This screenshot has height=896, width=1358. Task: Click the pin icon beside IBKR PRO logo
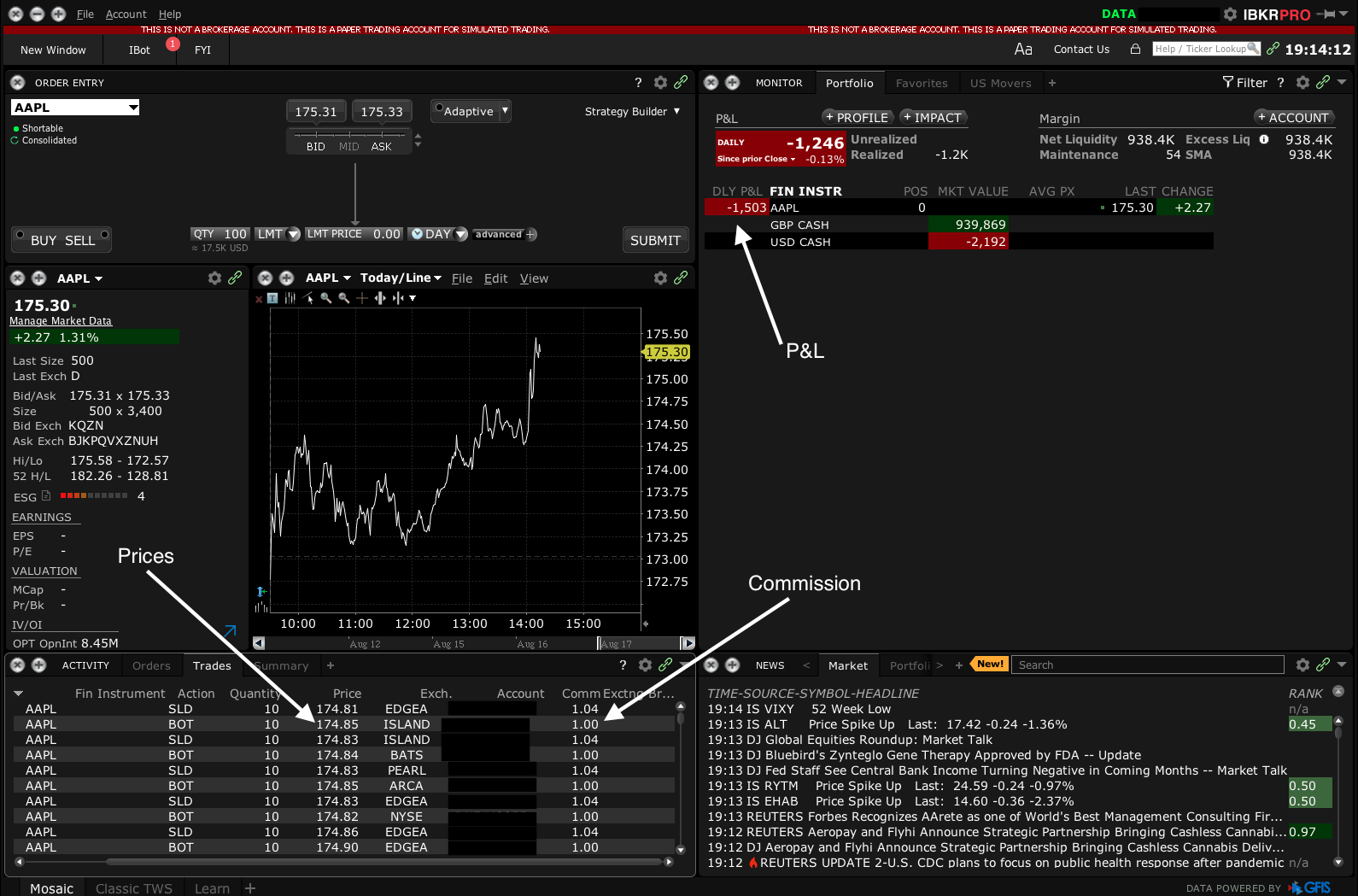pyautogui.click(x=1326, y=15)
